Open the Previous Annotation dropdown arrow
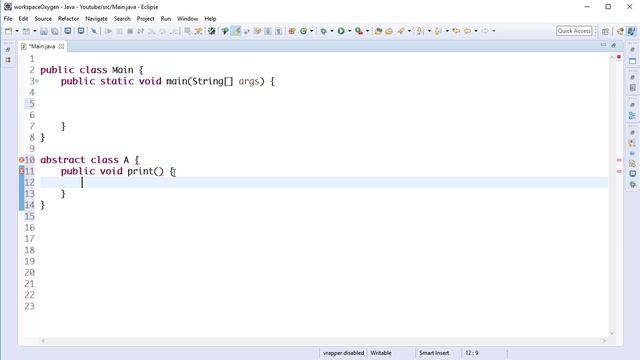 [x=447, y=31]
